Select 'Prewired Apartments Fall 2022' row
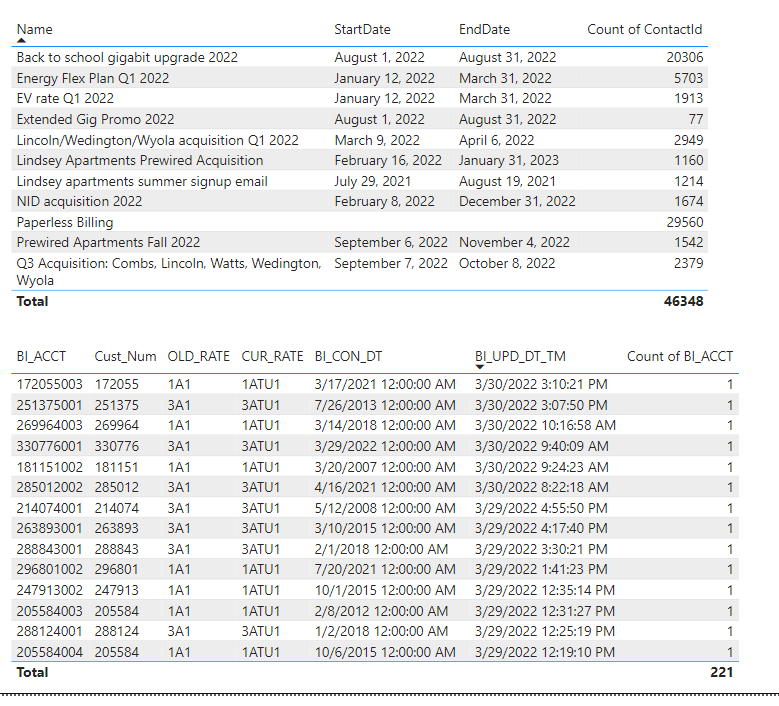The image size is (779, 706). coord(360,242)
